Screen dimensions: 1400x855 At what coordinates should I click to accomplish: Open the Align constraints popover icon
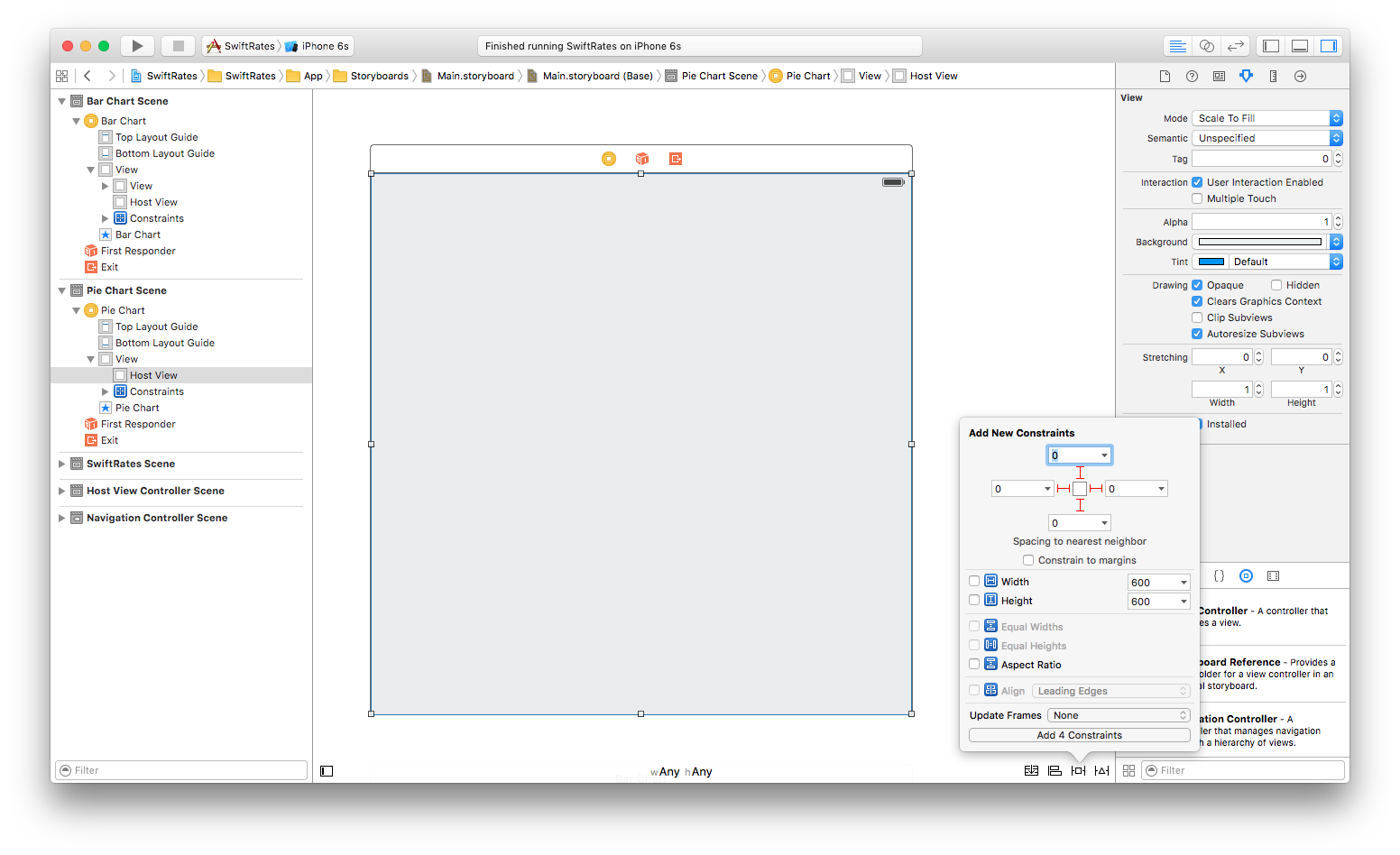1055,770
